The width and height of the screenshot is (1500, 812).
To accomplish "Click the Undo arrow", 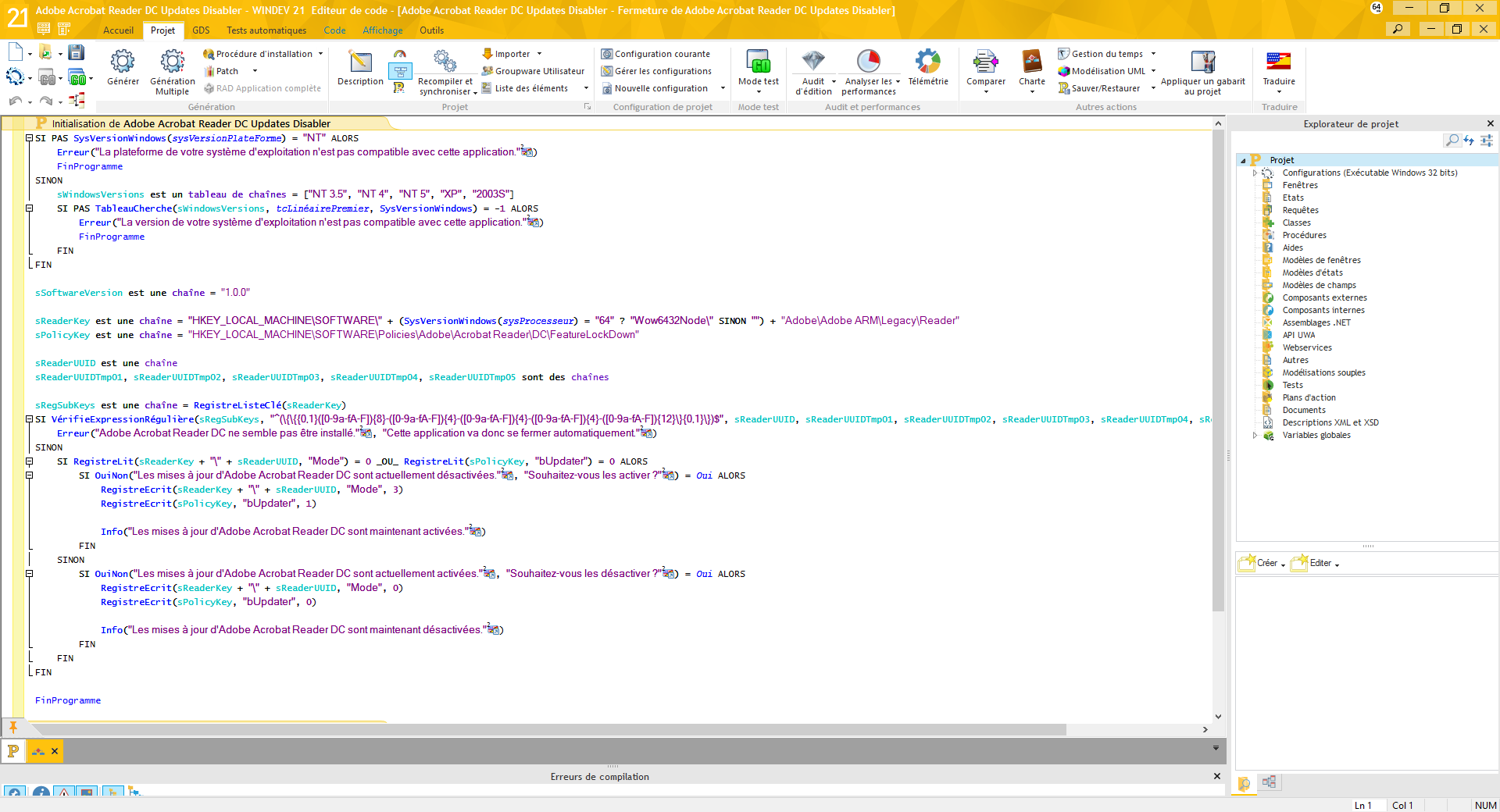I will tap(16, 101).
